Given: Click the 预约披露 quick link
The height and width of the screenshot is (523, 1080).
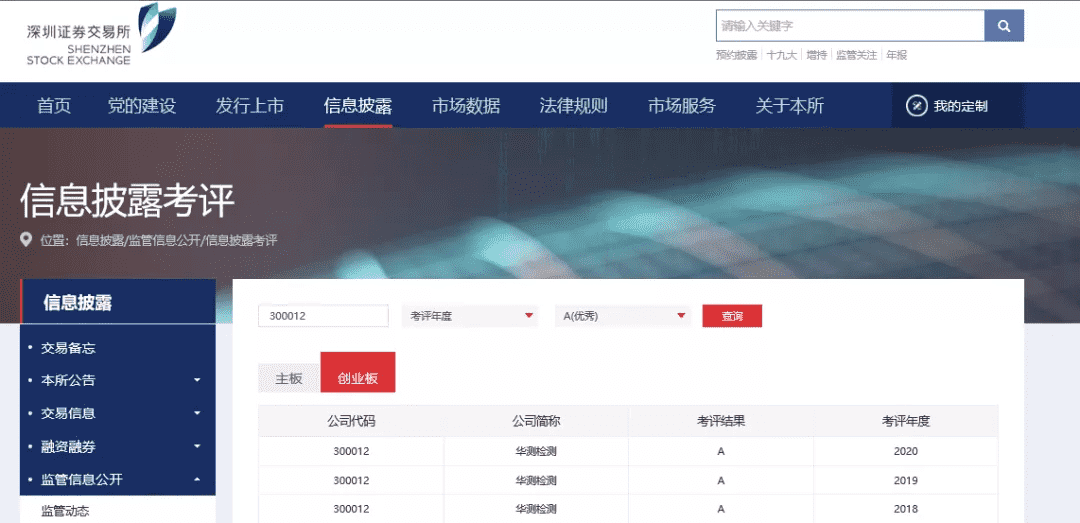Looking at the screenshot, I should pyautogui.click(x=736, y=55).
